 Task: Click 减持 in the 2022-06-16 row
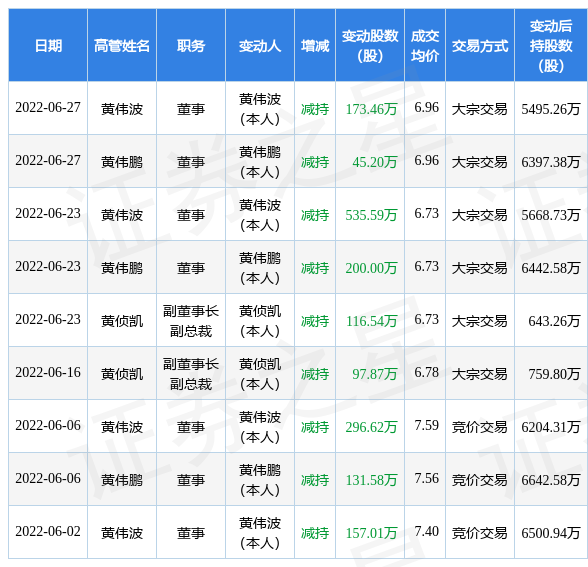315,374
